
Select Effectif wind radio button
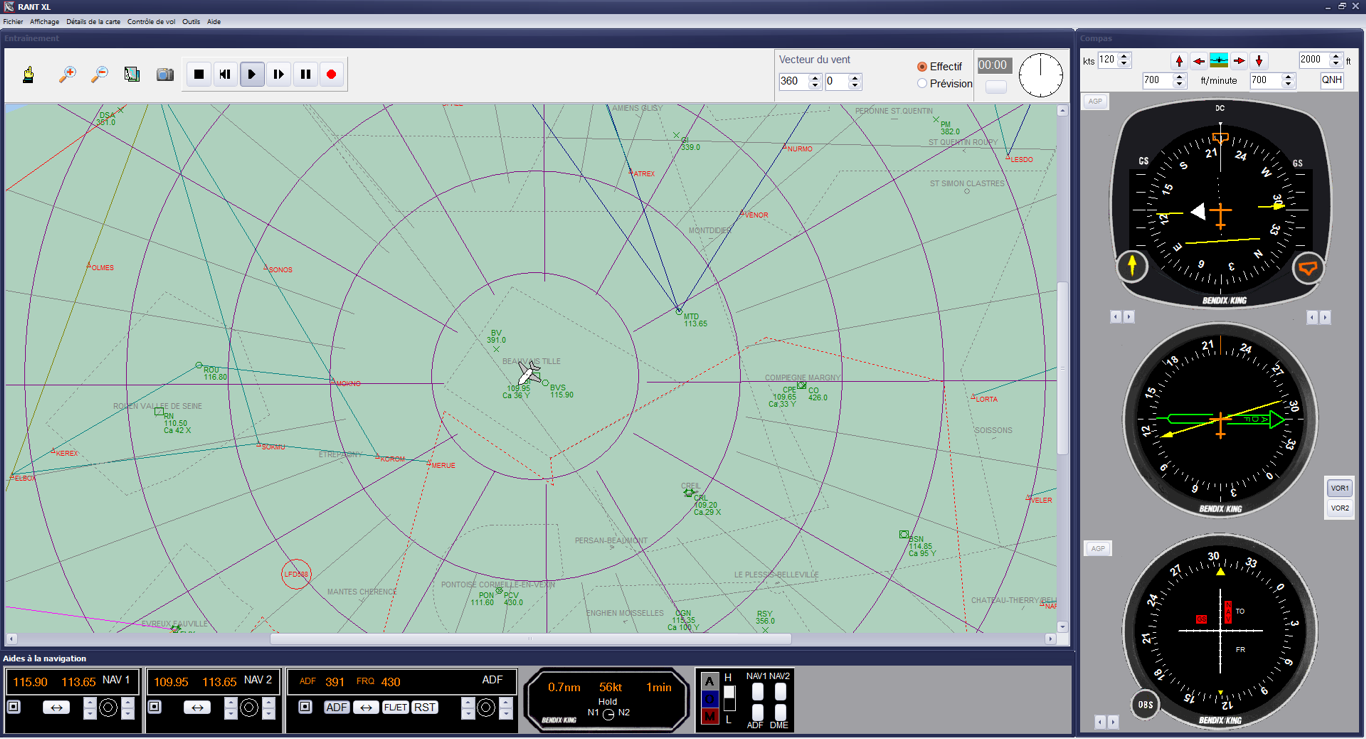coord(922,67)
